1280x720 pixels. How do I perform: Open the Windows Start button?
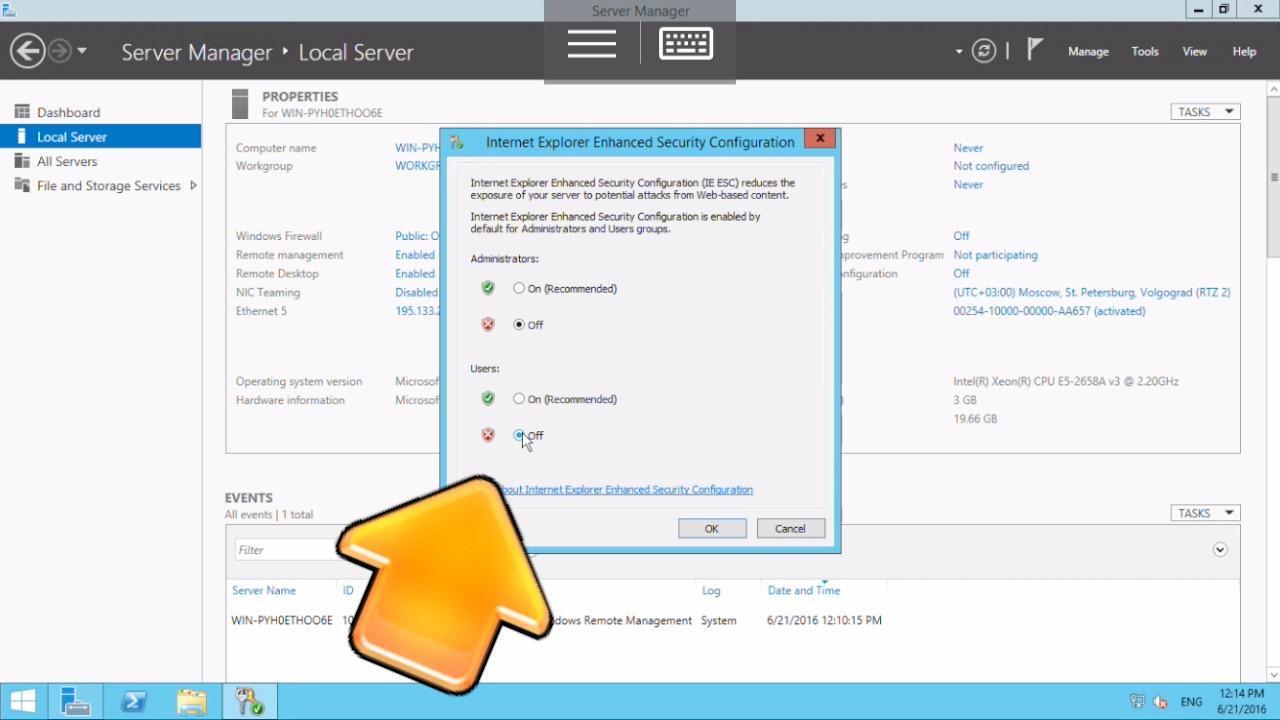pyautogui.click(x=24, y=701)
